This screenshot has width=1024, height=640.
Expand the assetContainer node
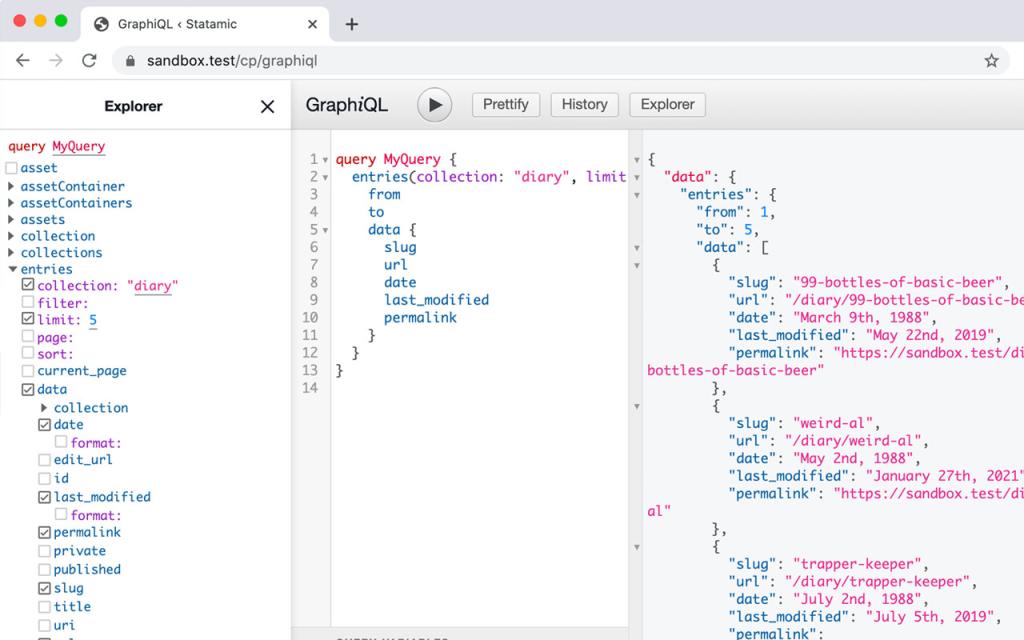[x=11, y=186]
